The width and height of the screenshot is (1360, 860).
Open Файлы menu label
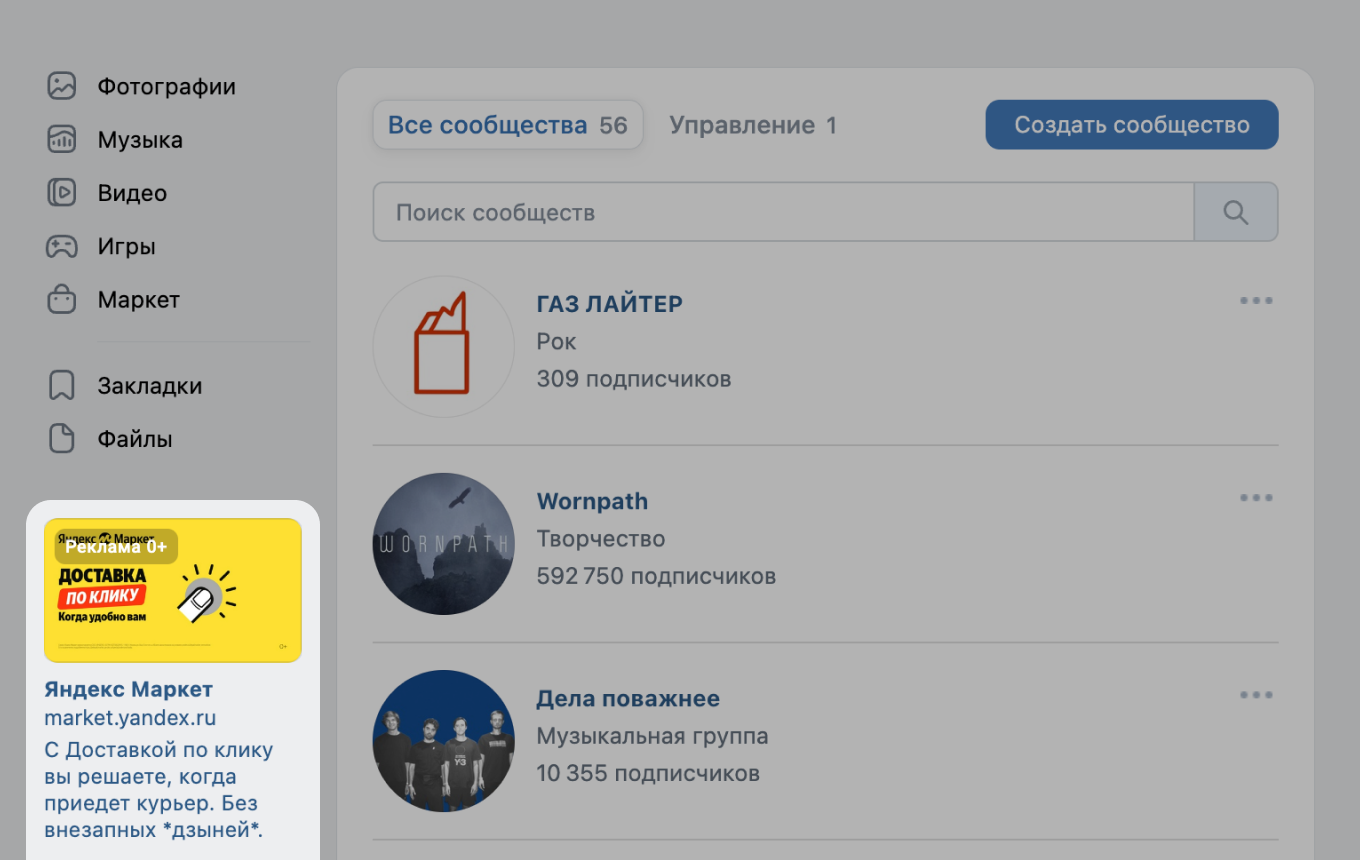pos(135,439)
